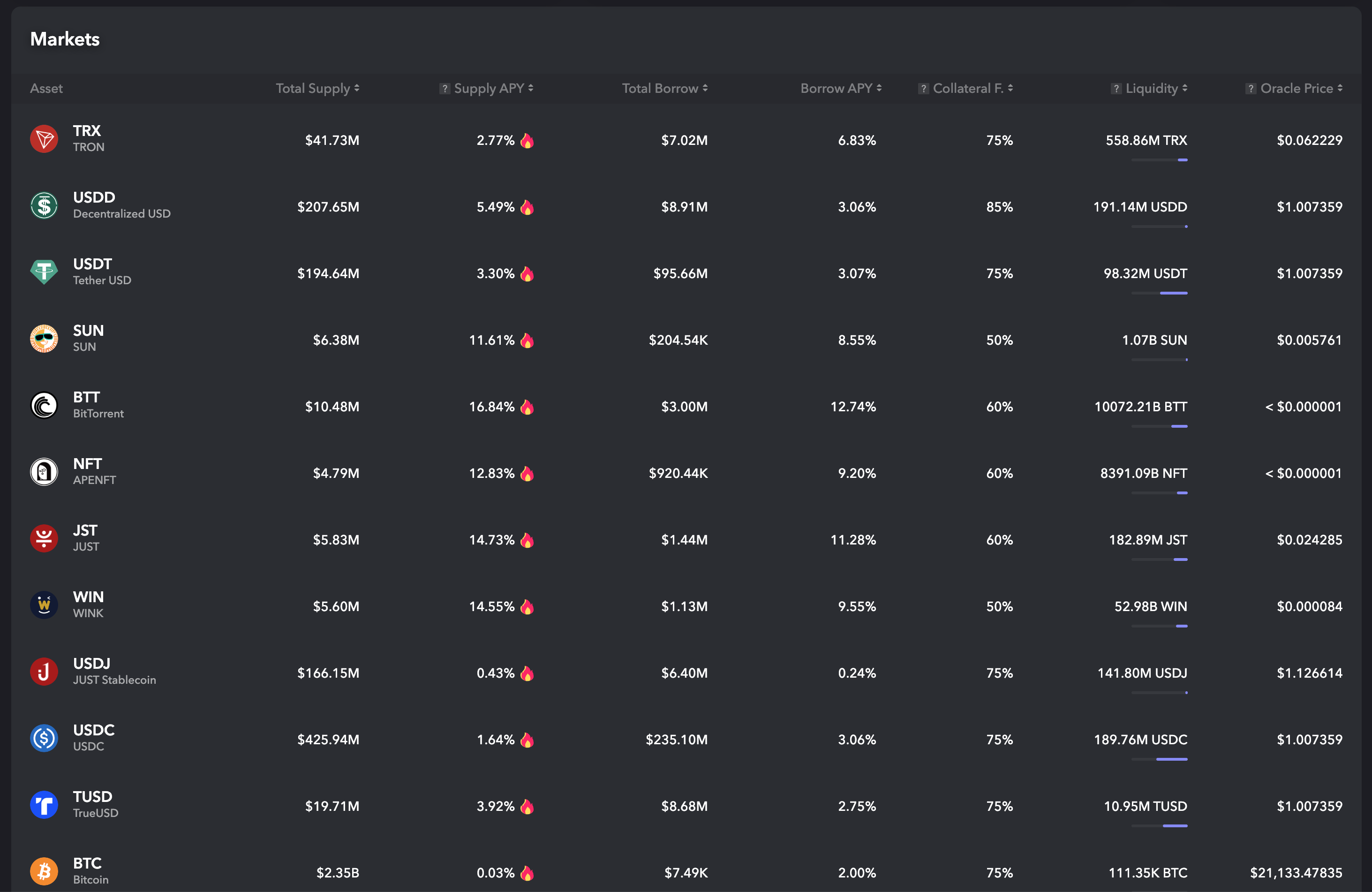Click the SUN token sunglasses icon
This screenshot has height=892, width=1372.
point(44,339)
